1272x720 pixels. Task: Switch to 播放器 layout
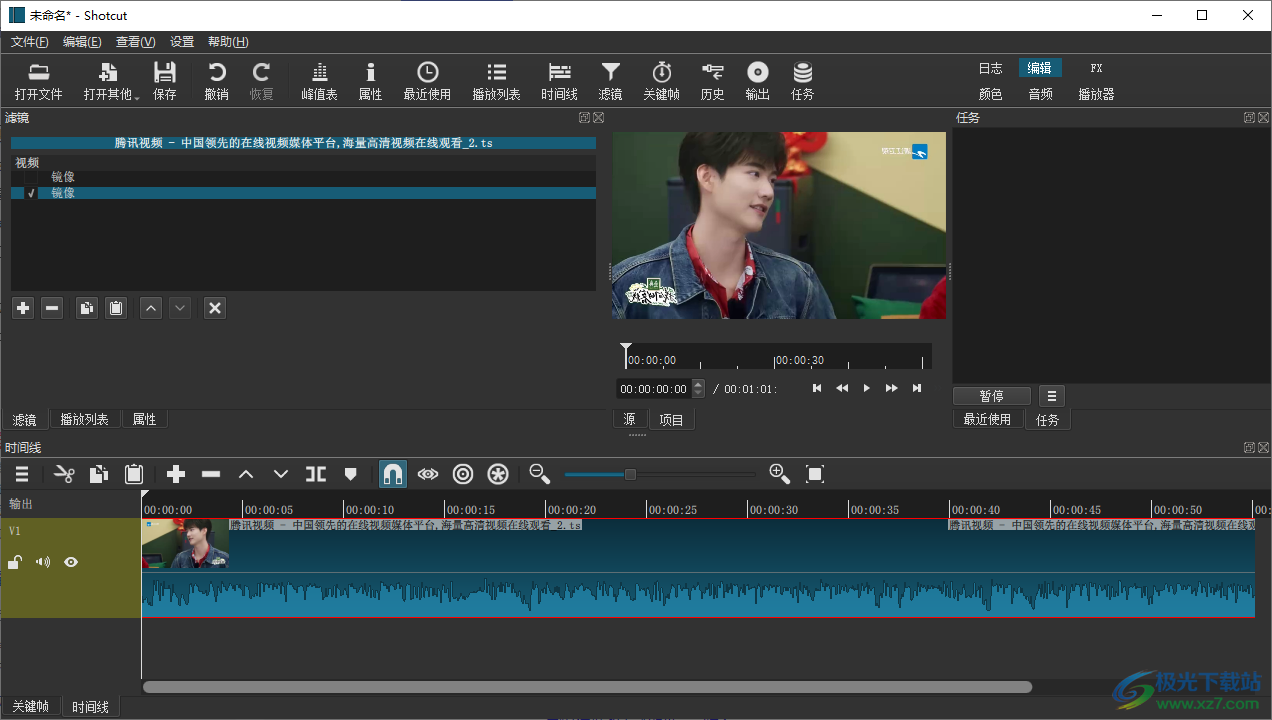(1096, 94)
